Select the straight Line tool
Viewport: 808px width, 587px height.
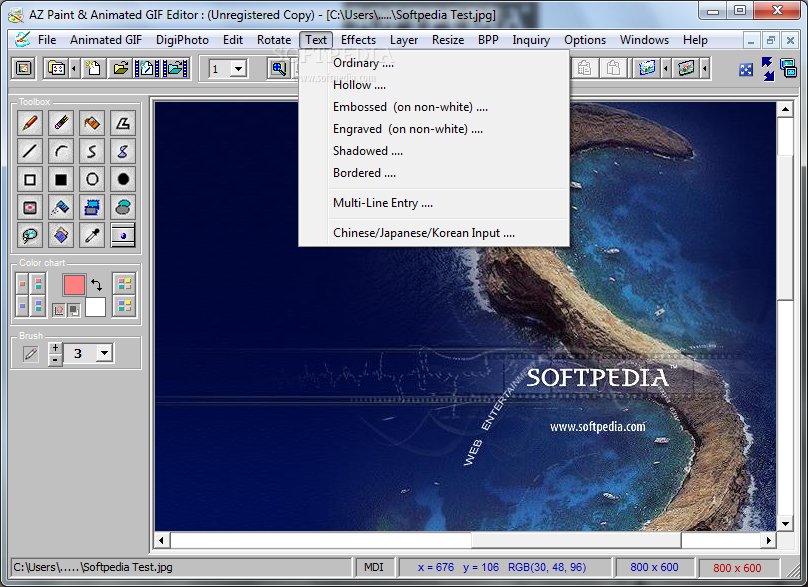click(x=30, y=151)
